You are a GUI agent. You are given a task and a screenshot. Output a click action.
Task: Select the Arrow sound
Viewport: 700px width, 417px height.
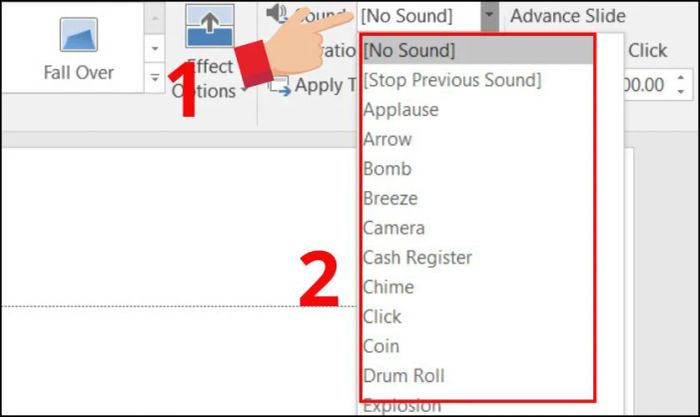pos(477,139)
